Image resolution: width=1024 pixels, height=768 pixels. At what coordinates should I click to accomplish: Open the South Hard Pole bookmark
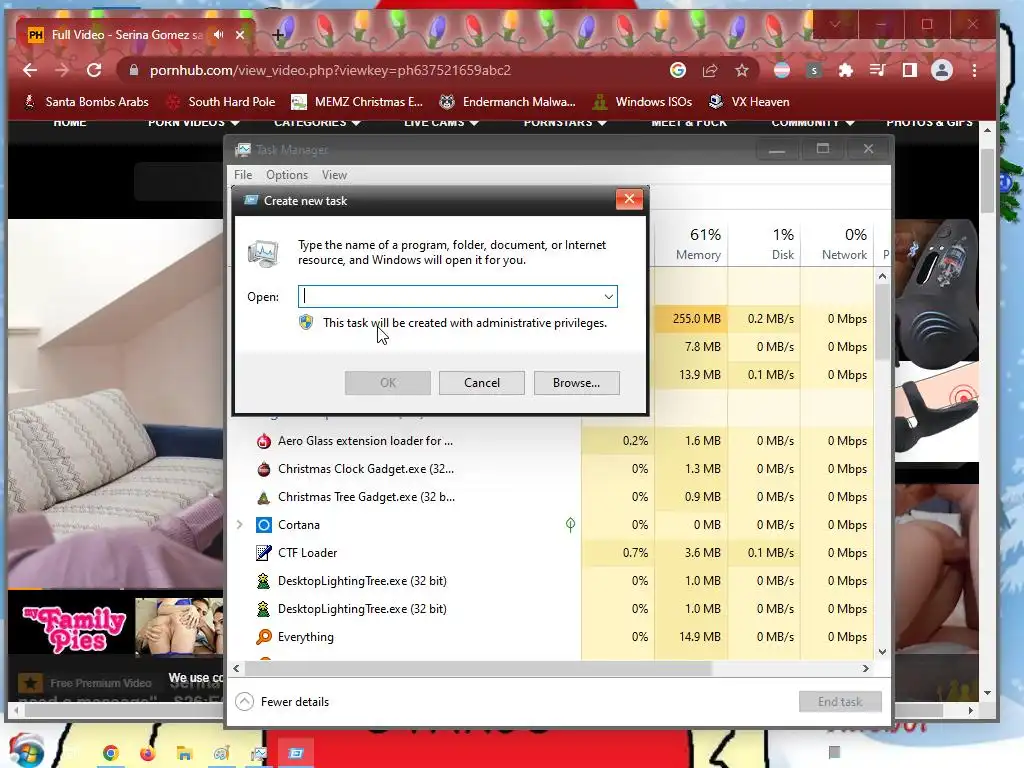pyautogui.click(x=221, y=102)
